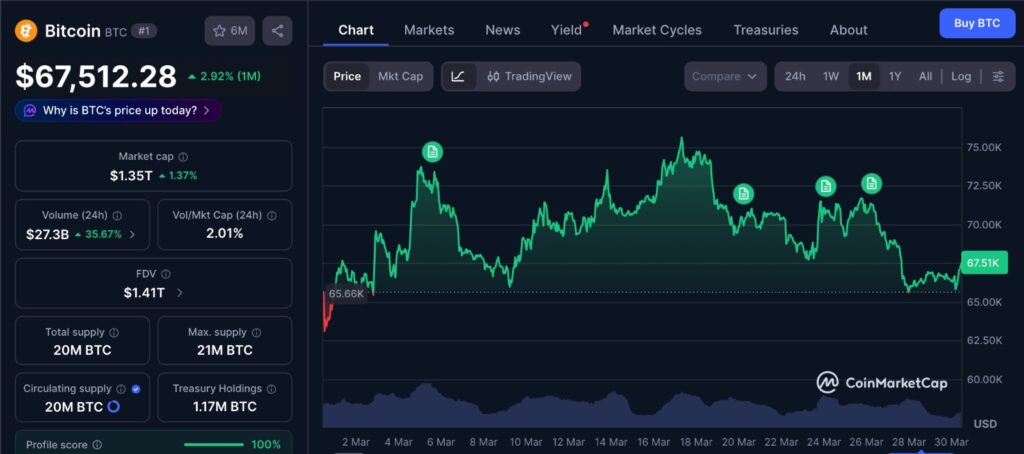Image resolution: width=1024 pixels, height=454 pixels.
Task: Click Treasury Holdings info icon
Action: coord(272,389)
